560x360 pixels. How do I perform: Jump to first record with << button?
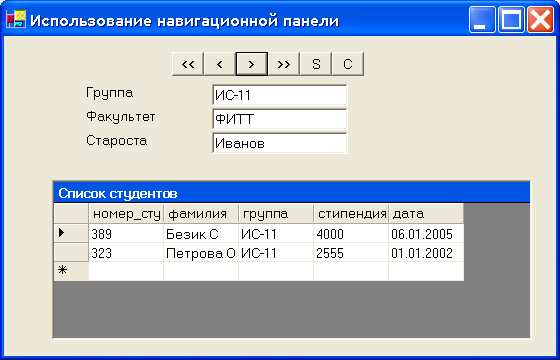[x=188, y=64]
